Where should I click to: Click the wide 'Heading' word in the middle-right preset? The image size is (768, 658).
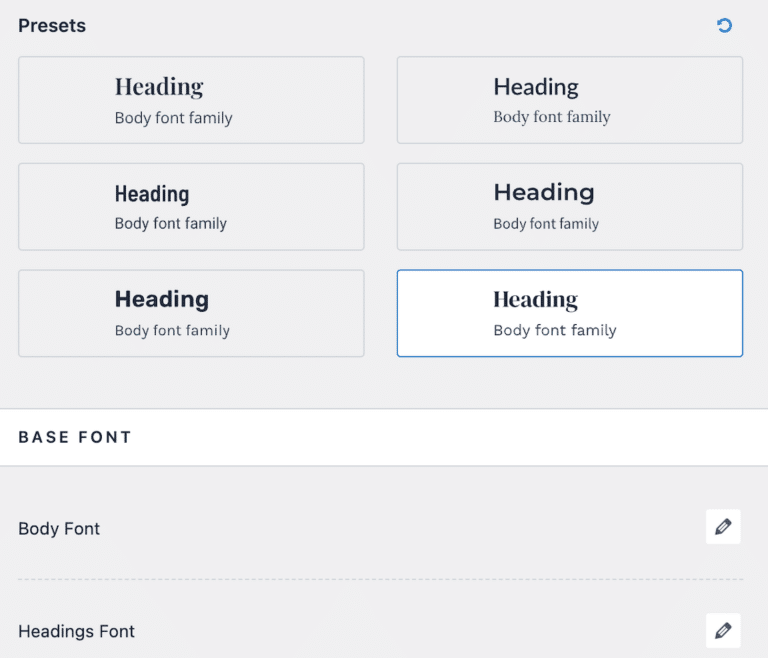544,193
